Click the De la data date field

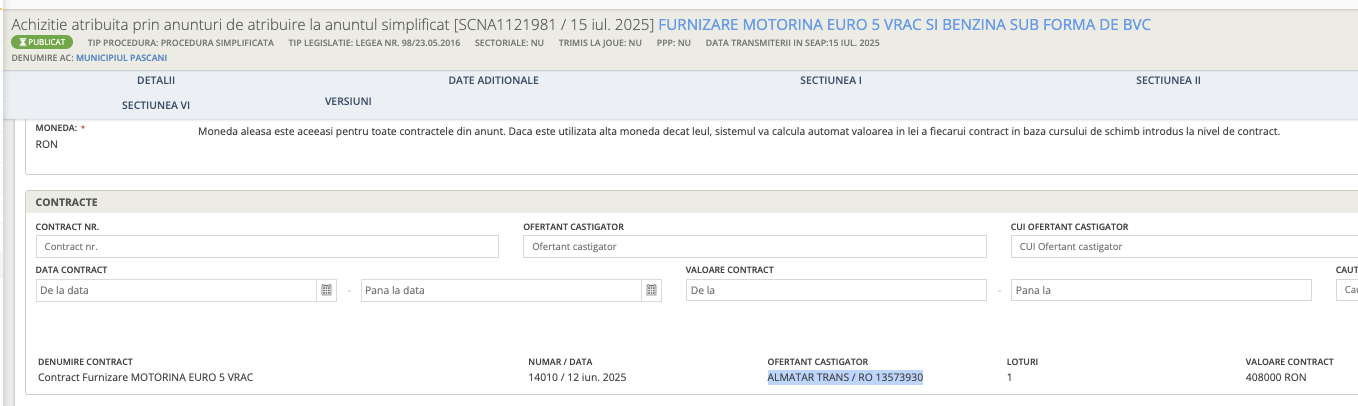(x=176, y=290)
